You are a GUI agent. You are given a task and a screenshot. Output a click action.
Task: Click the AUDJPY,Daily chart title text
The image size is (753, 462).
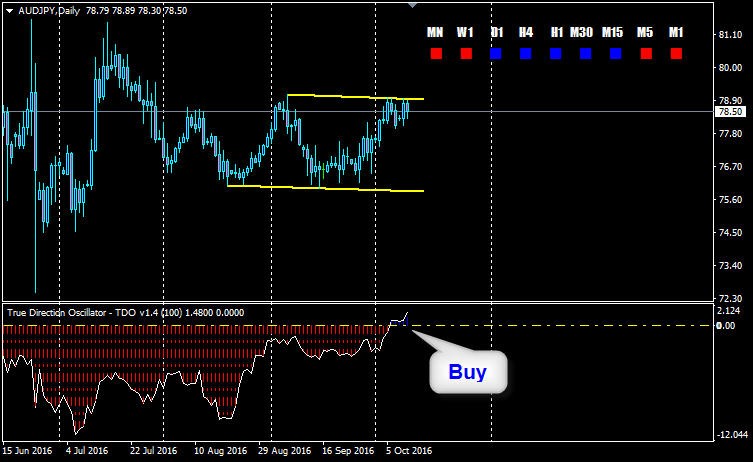[49, 11]
